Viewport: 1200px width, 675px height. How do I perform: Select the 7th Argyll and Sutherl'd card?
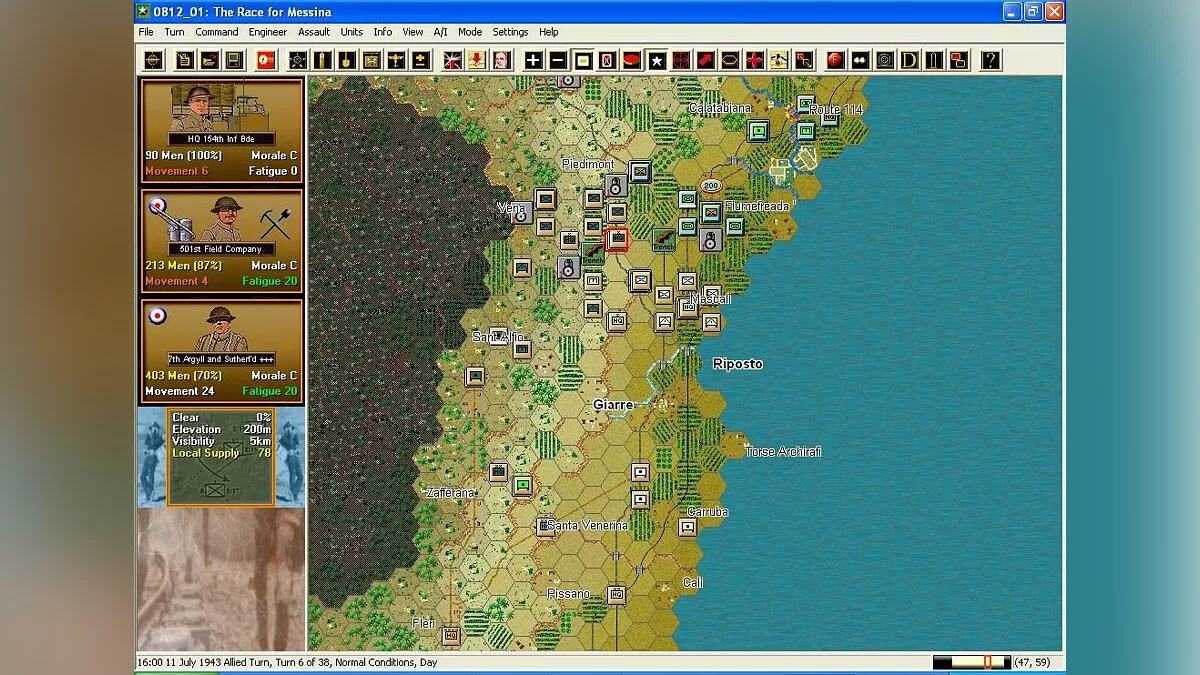pos(222,350)
